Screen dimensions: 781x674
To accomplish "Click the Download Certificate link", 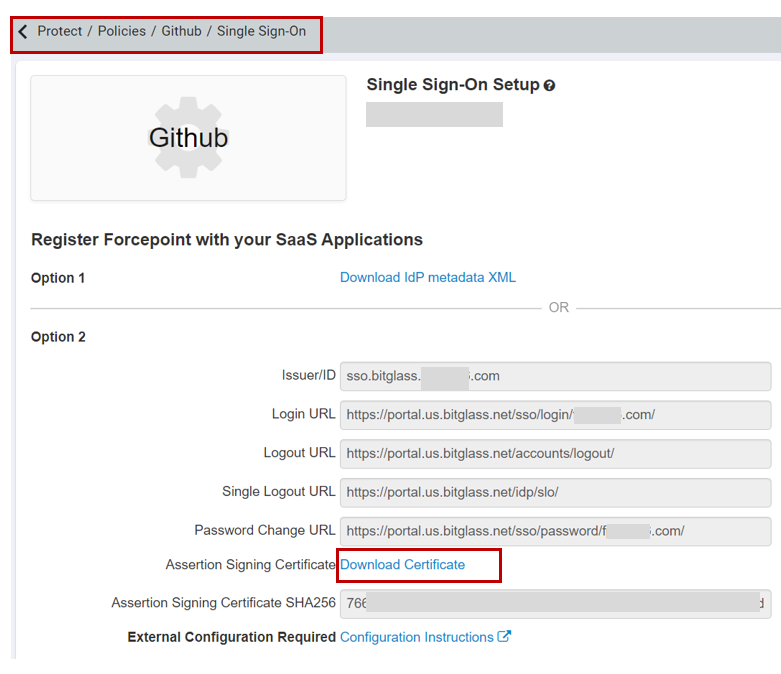I will [x=403, y=565].
